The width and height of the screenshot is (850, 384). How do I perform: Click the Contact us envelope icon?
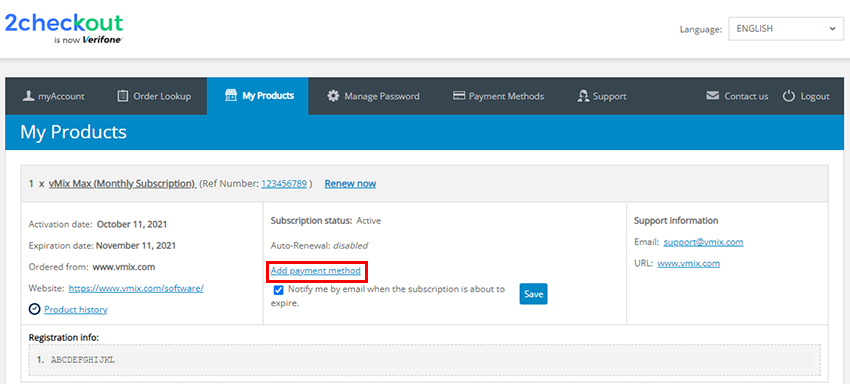[x=712, y=96]
